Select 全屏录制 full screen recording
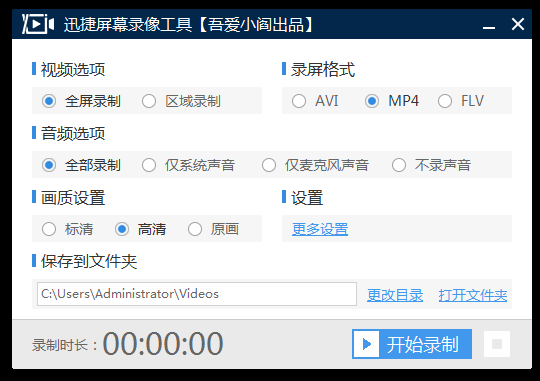This screenshot has width=540, height=381. click(81, 101)
